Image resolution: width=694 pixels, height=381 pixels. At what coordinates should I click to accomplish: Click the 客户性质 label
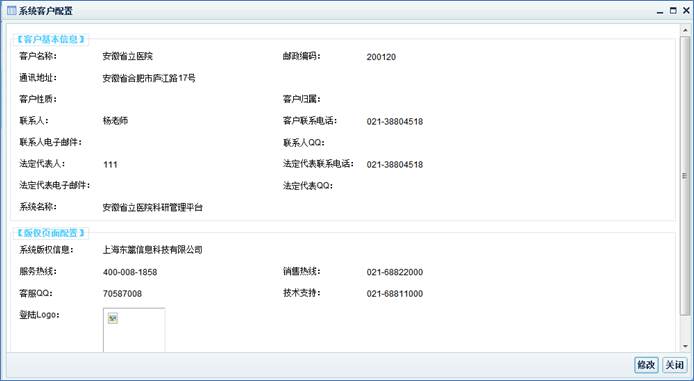click(x=38, y=99)
